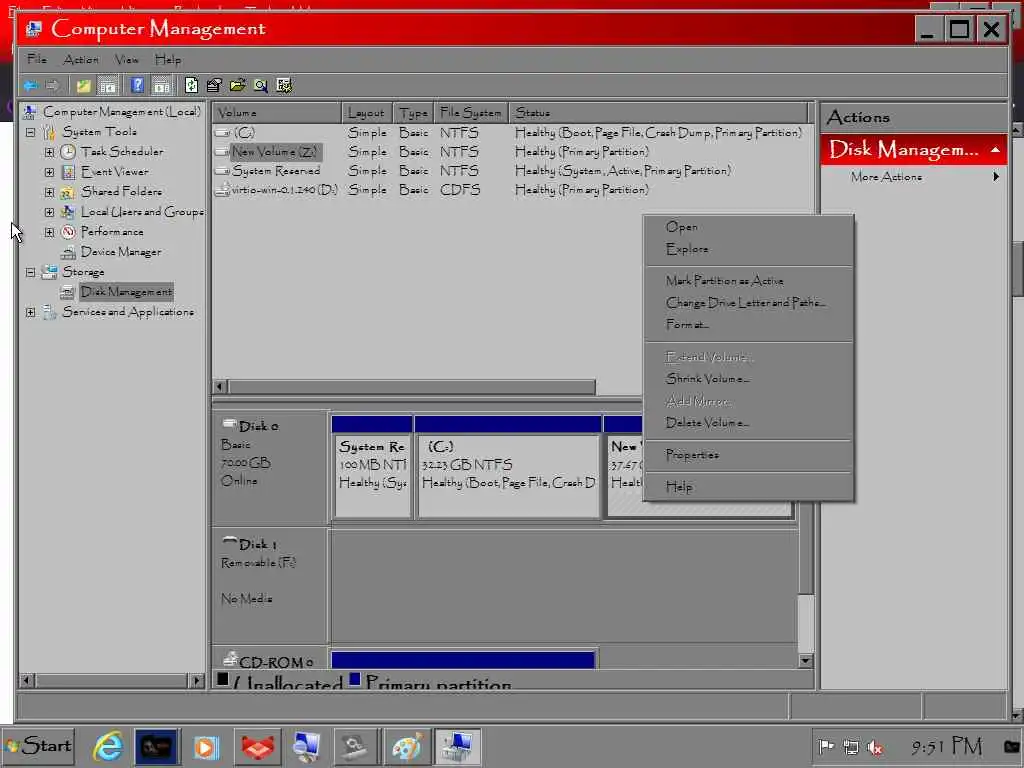Sort by the Status column header
The width and height of the screenshot is (1024, 768).
(658, 113)
